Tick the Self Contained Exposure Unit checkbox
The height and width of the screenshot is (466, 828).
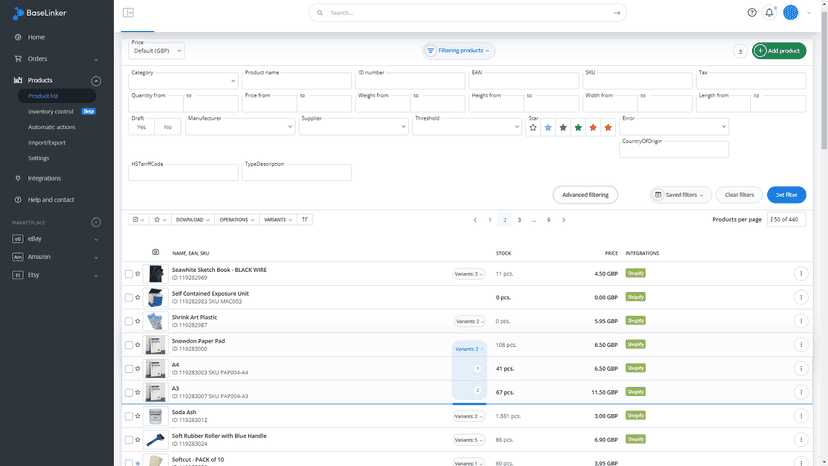coord(129,297)
